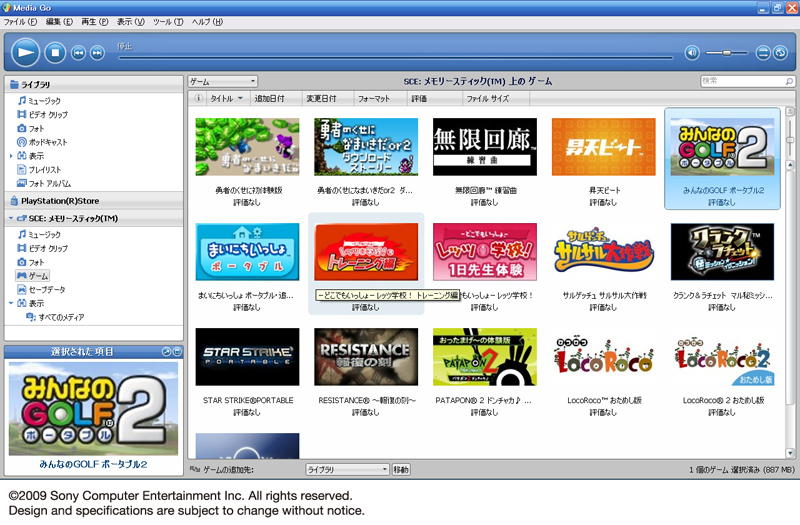Sort by 評価 column

click(x=435, y=98)
